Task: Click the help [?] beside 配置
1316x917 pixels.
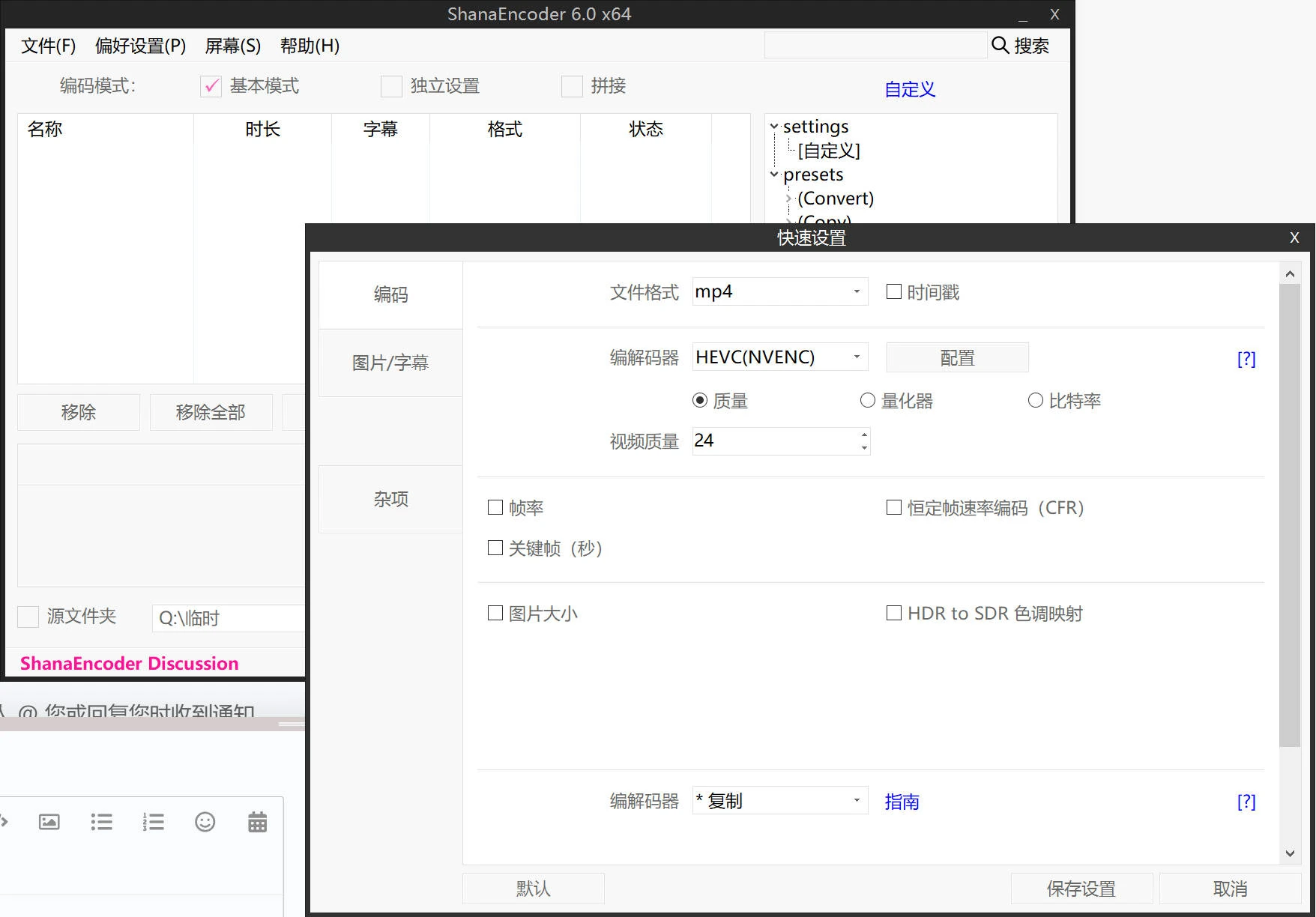Action: click(1246, 359)
